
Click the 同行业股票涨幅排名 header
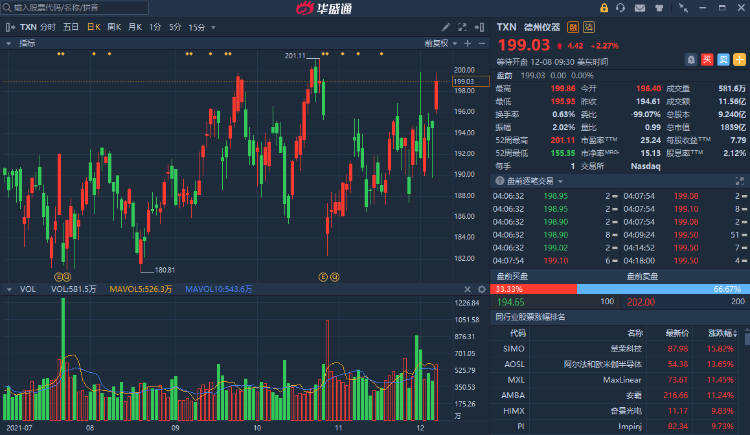(530, 317)
